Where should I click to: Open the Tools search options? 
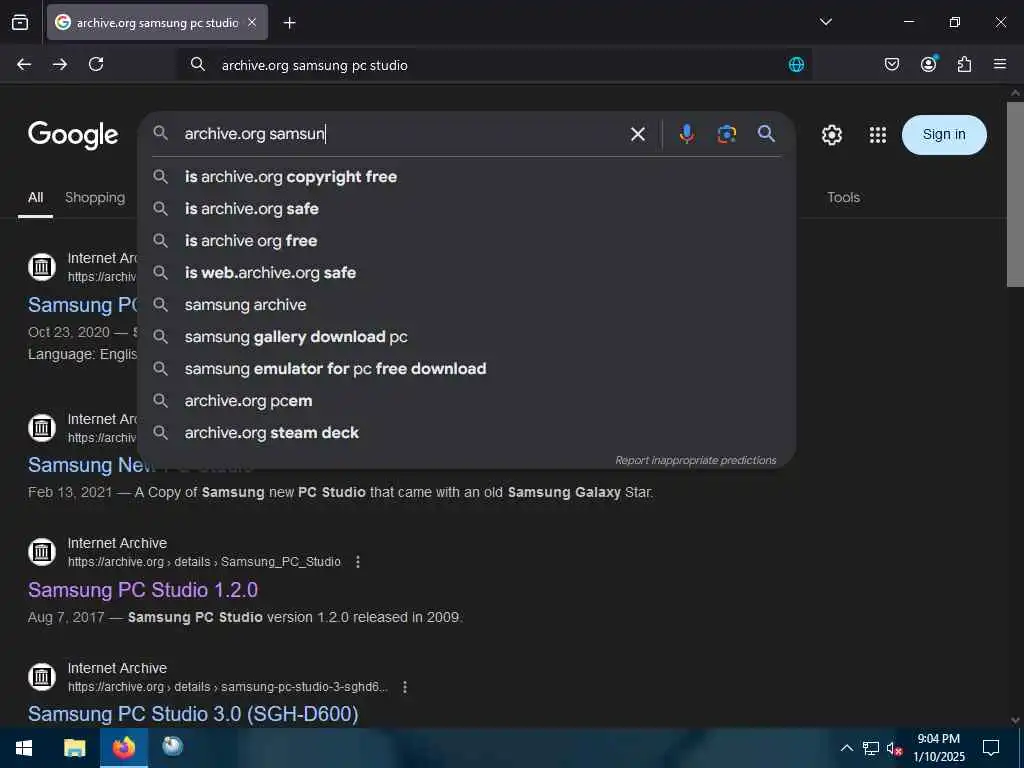[843, 197]
